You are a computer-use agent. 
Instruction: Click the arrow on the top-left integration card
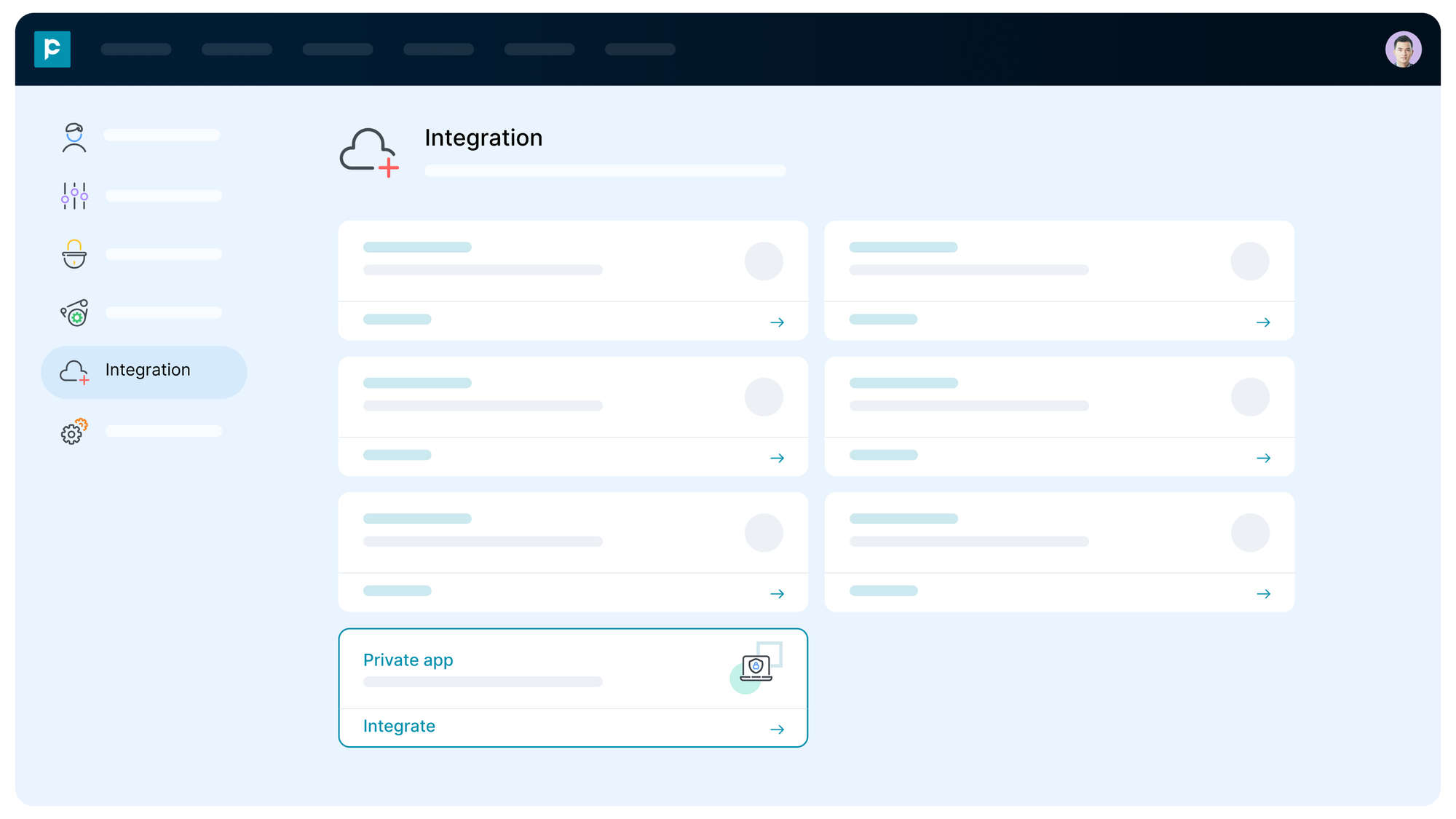pos(778,321)
